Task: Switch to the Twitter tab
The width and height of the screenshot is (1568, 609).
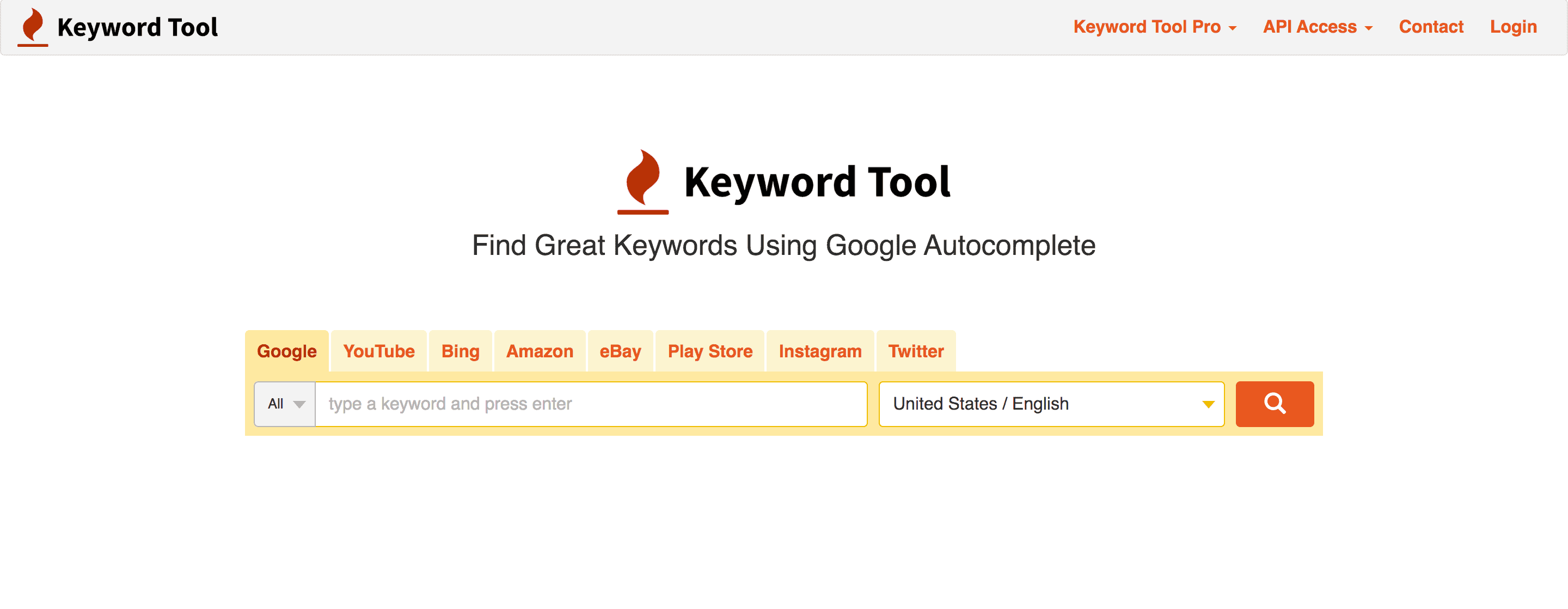Action: pos(915,351)
